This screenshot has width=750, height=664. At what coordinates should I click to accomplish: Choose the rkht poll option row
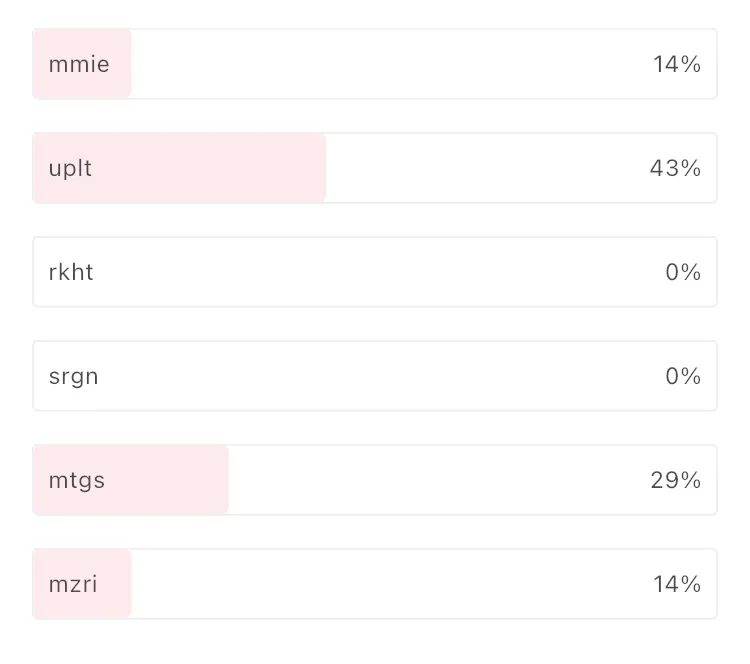[x=375, y=272]
